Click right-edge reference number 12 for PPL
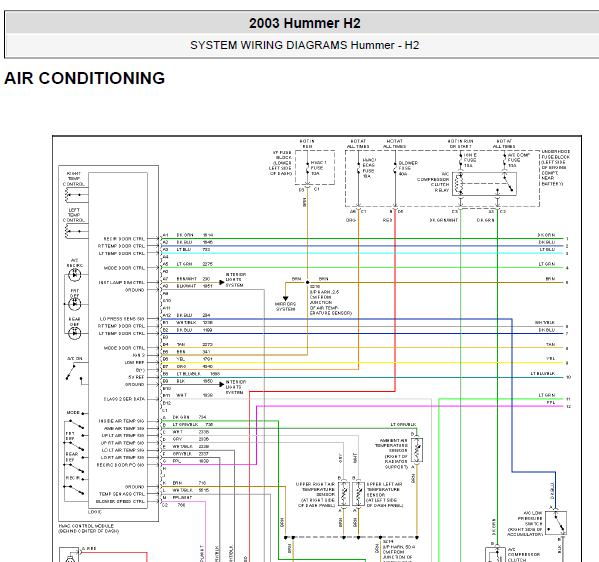 click(568, 407)
